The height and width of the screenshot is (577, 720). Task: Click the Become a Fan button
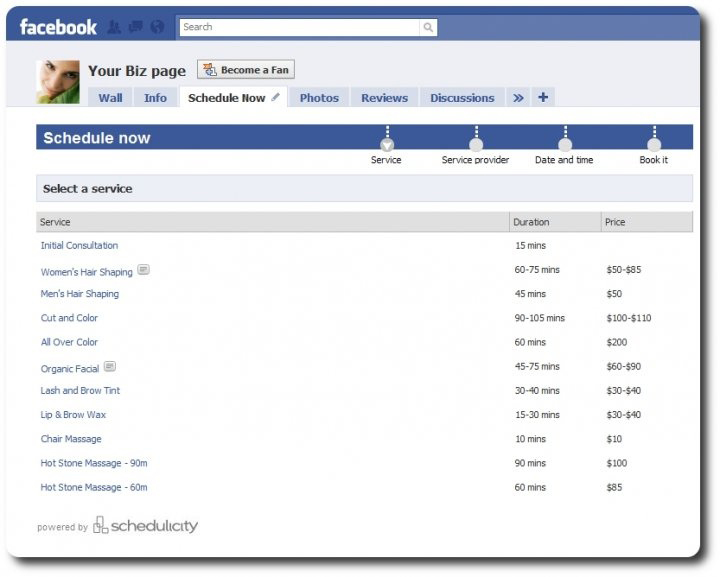(x=246, y=70)
